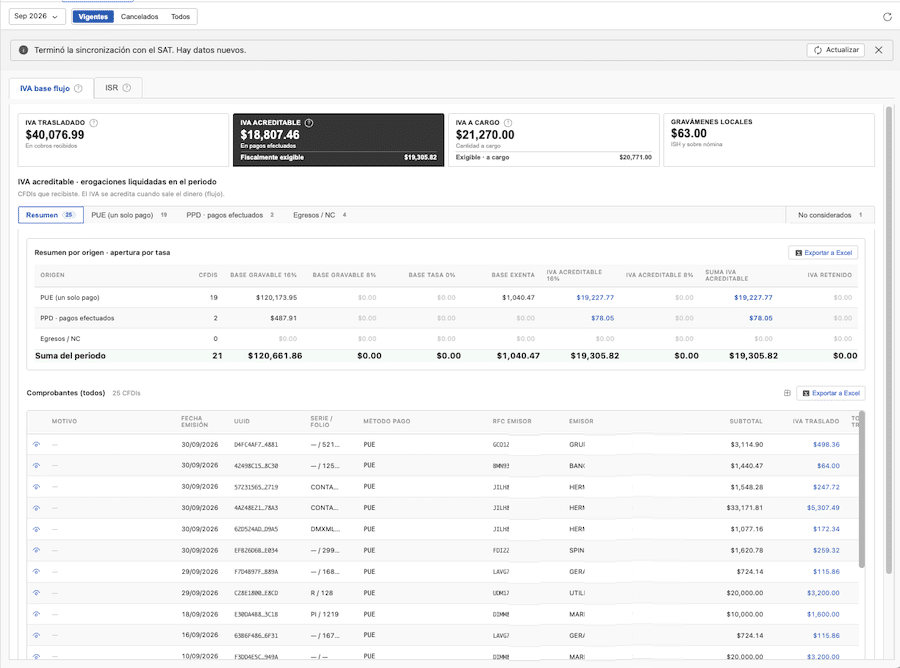This screenshot has width=900, height=668.
Task: Open the Sep 2026 period dropdown
Action: (x=36, y=17)
